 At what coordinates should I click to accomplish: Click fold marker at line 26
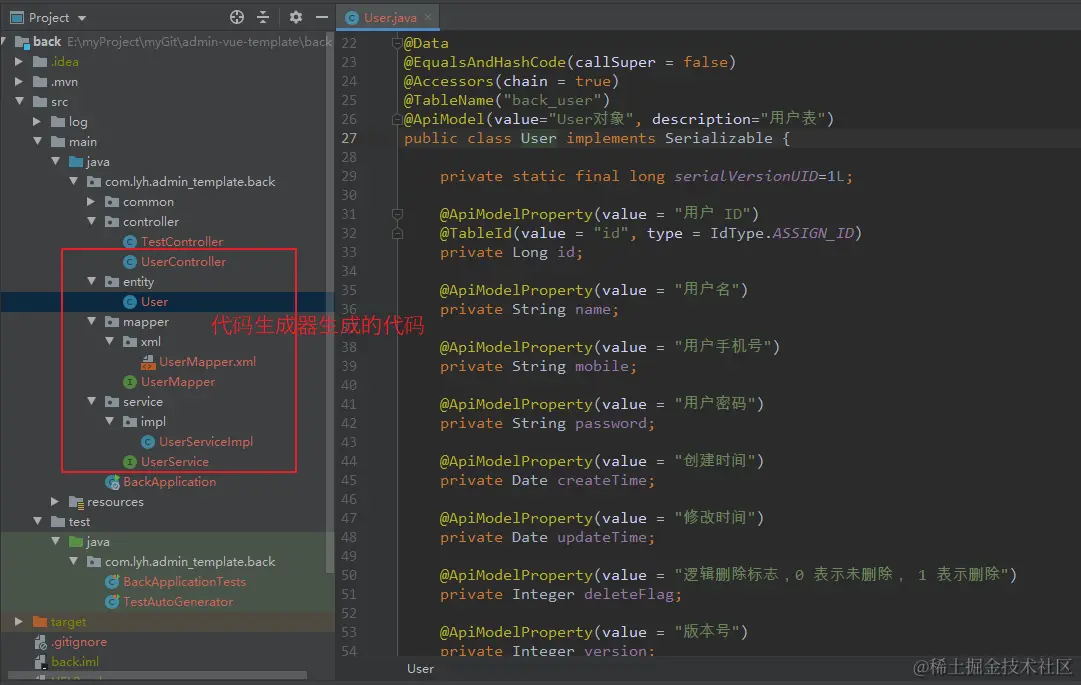coord(396,119)
